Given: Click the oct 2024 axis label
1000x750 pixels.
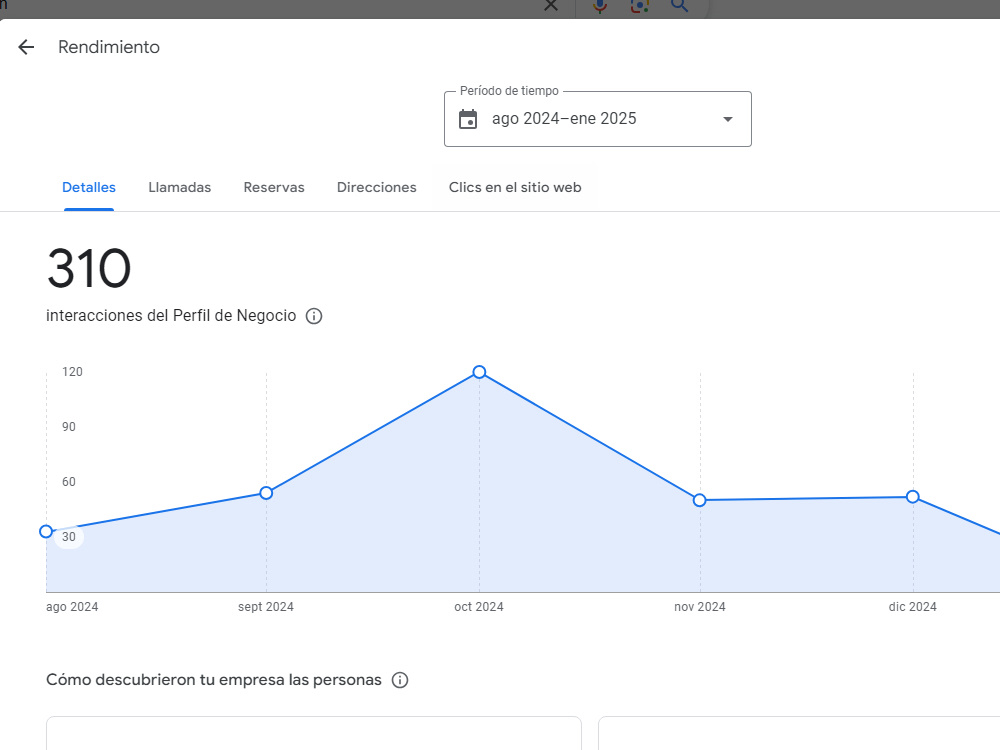Looking at the screenshot, I should tap(479, 607).
